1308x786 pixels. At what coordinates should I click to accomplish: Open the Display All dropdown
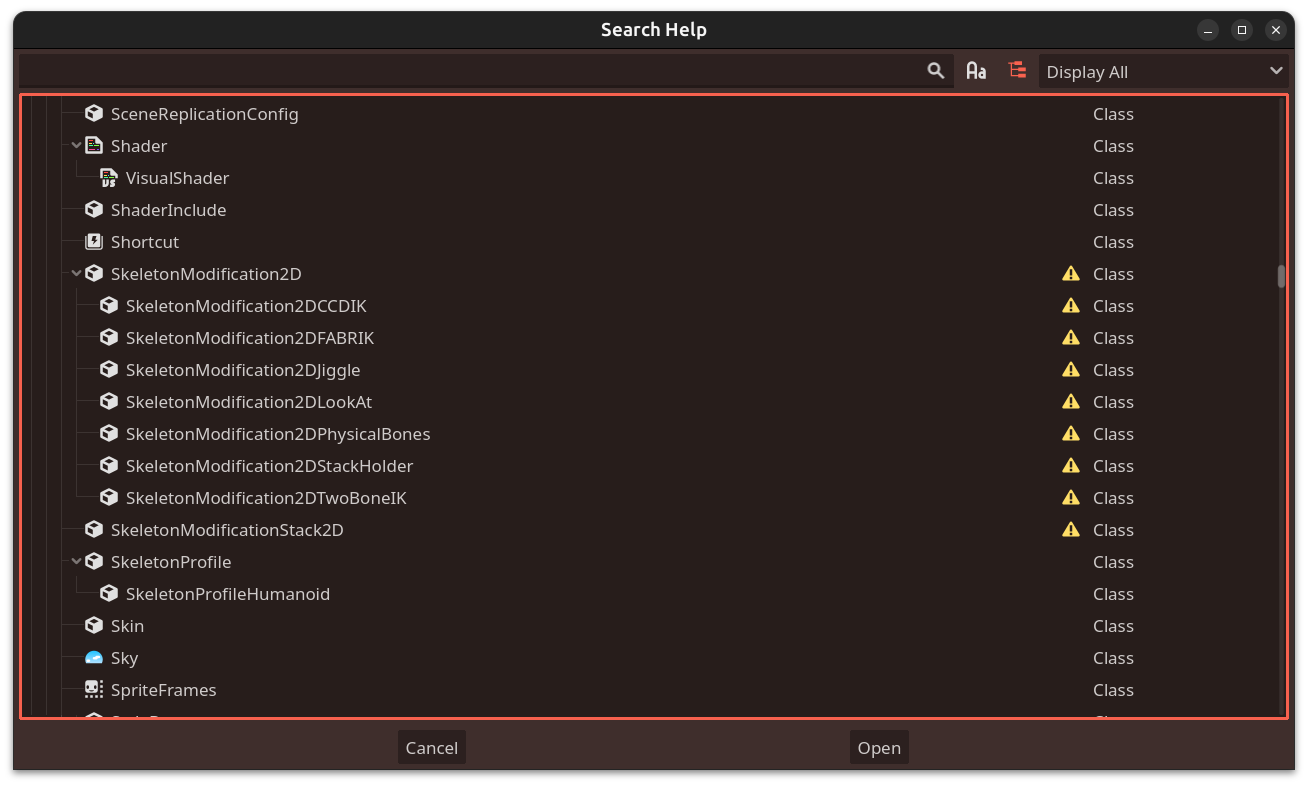tap(1163, 71)
